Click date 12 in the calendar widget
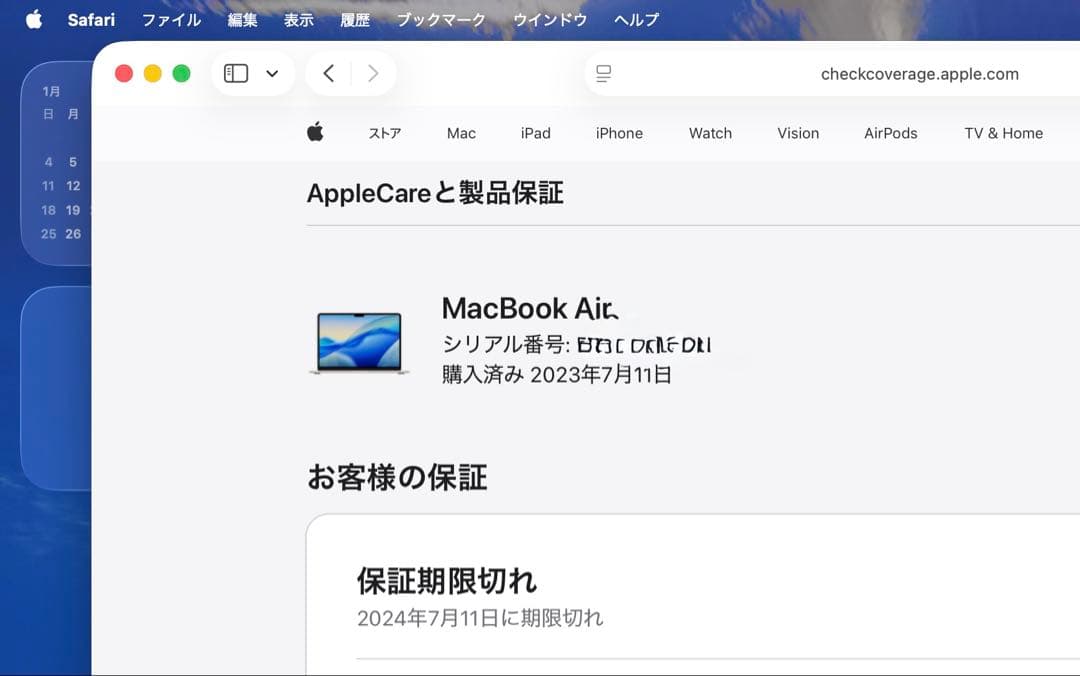 (73, 186)
